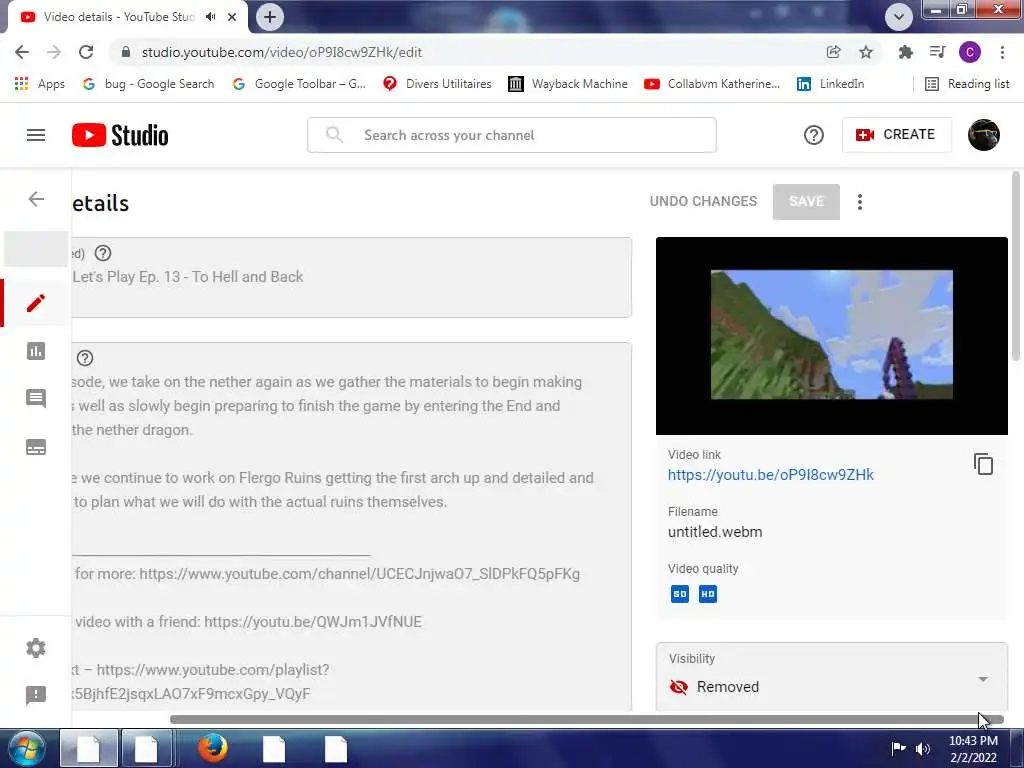Open the LinkedIn bookmark
Image resolution: width=1024 pixels, height=768 pixels.
[x=830, y=84]
